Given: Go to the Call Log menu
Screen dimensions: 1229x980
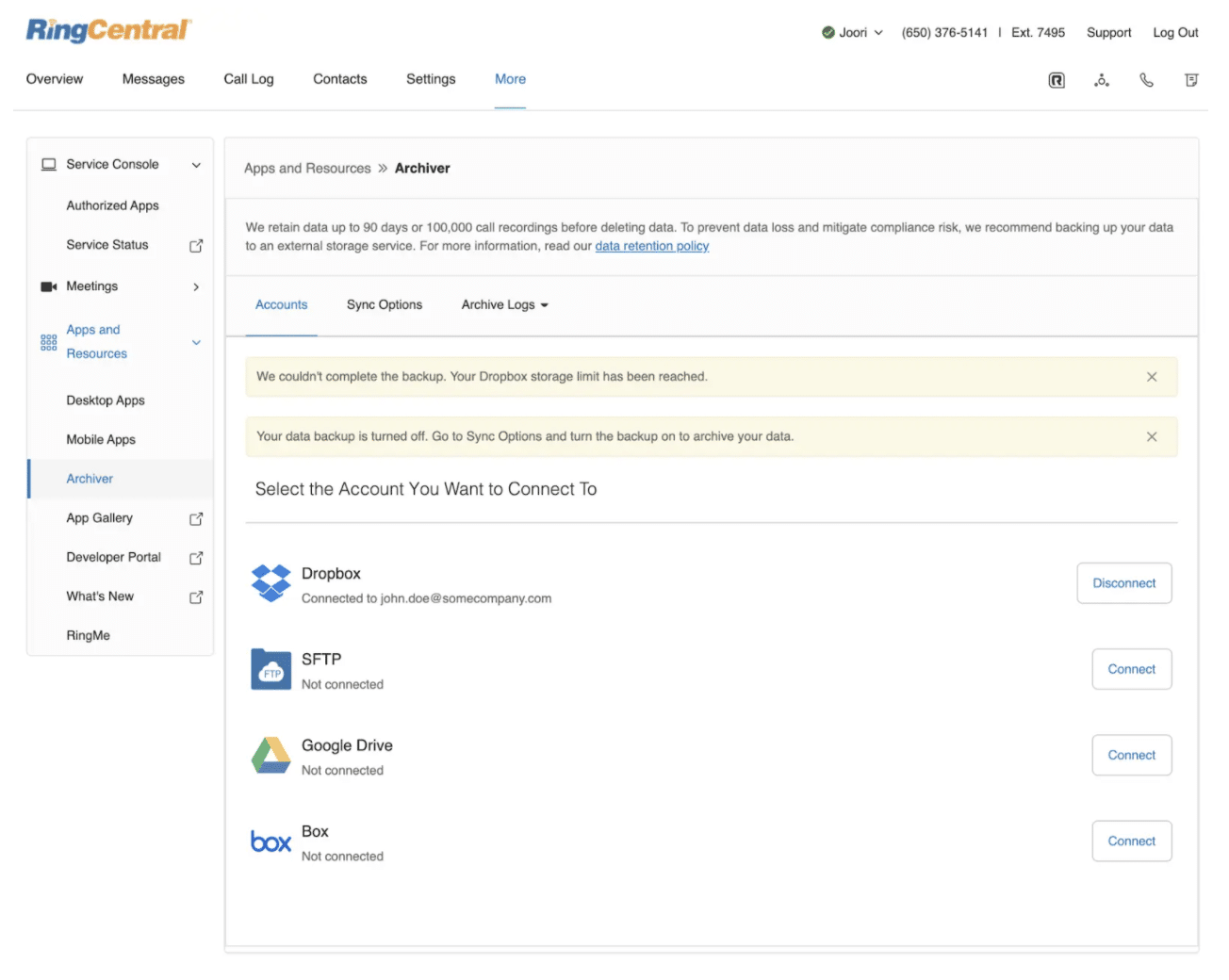Looking at the screenshot, I should [x=249, y=79].
